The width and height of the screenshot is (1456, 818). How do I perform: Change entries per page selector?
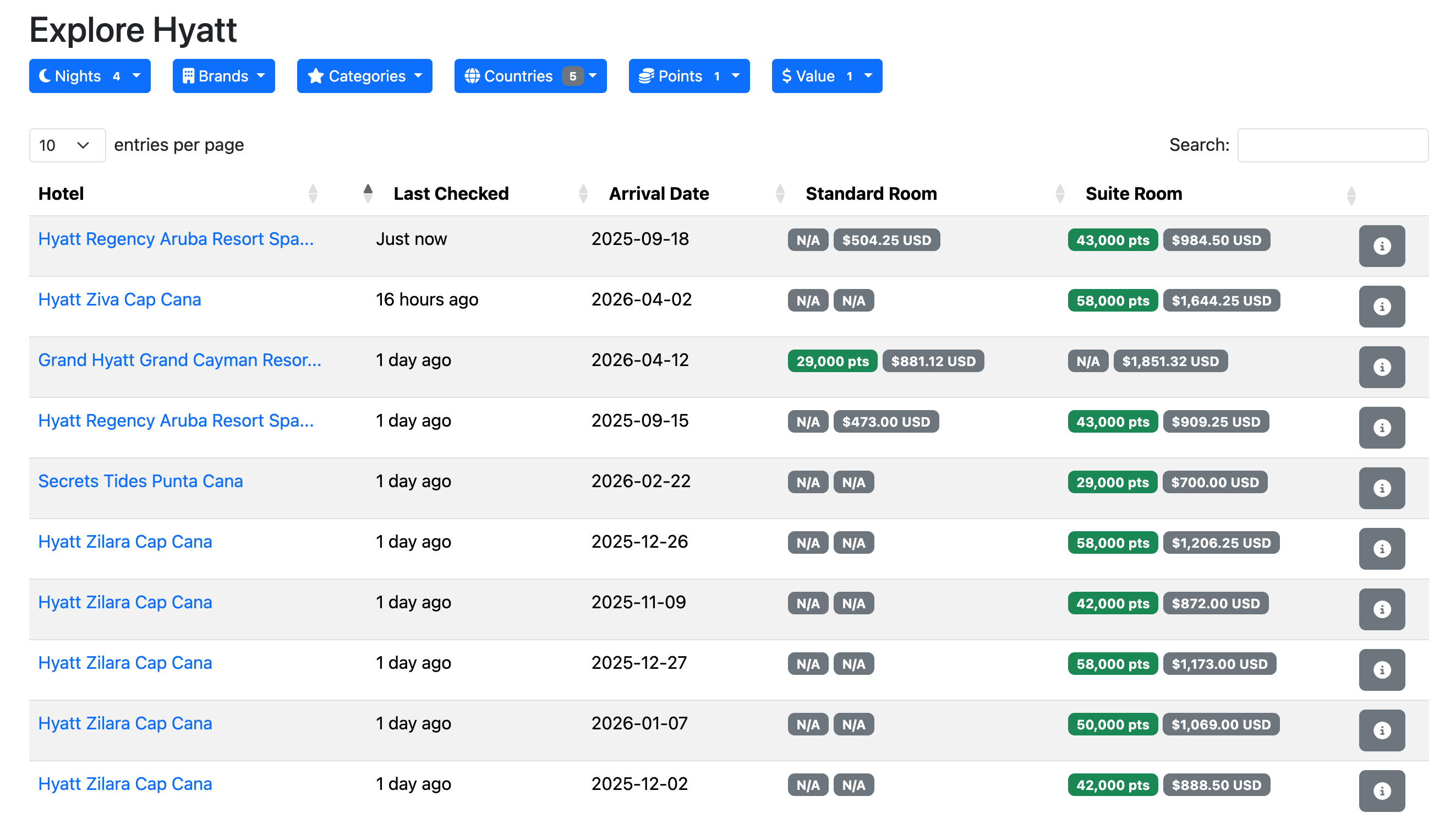pos(67,145)
